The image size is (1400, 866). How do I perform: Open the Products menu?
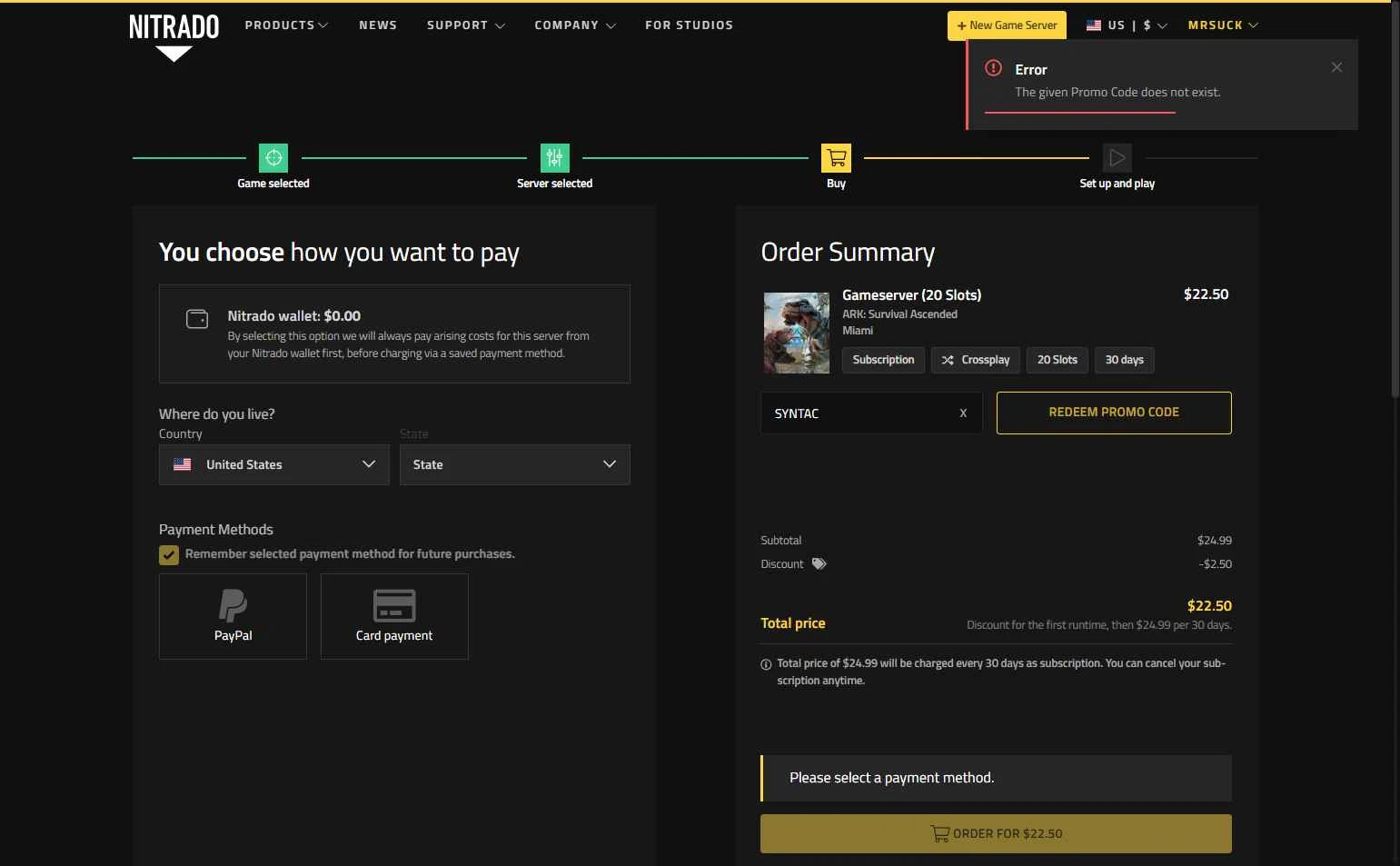[286, 25]
